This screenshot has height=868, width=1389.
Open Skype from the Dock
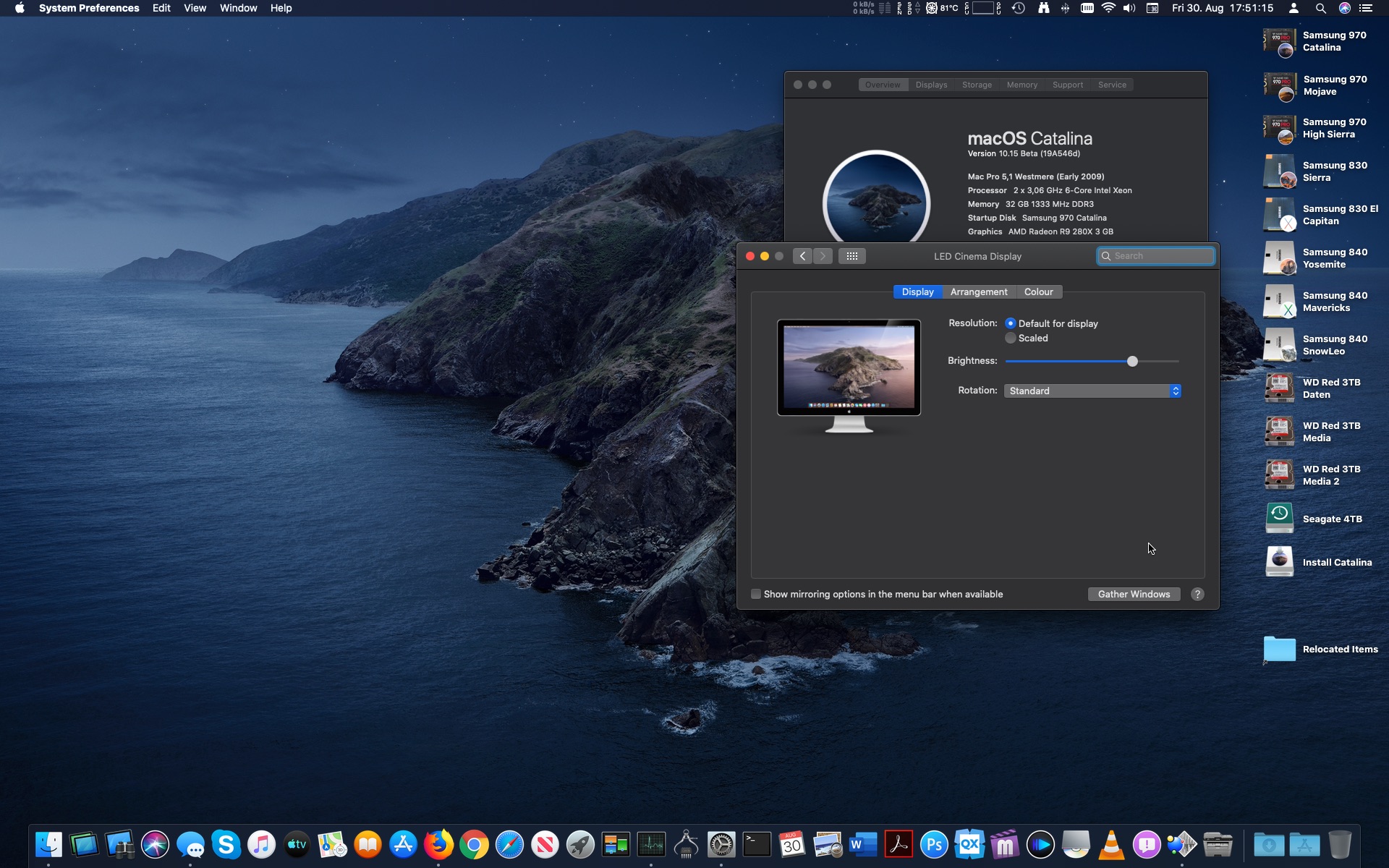click(x=226, y=844)
